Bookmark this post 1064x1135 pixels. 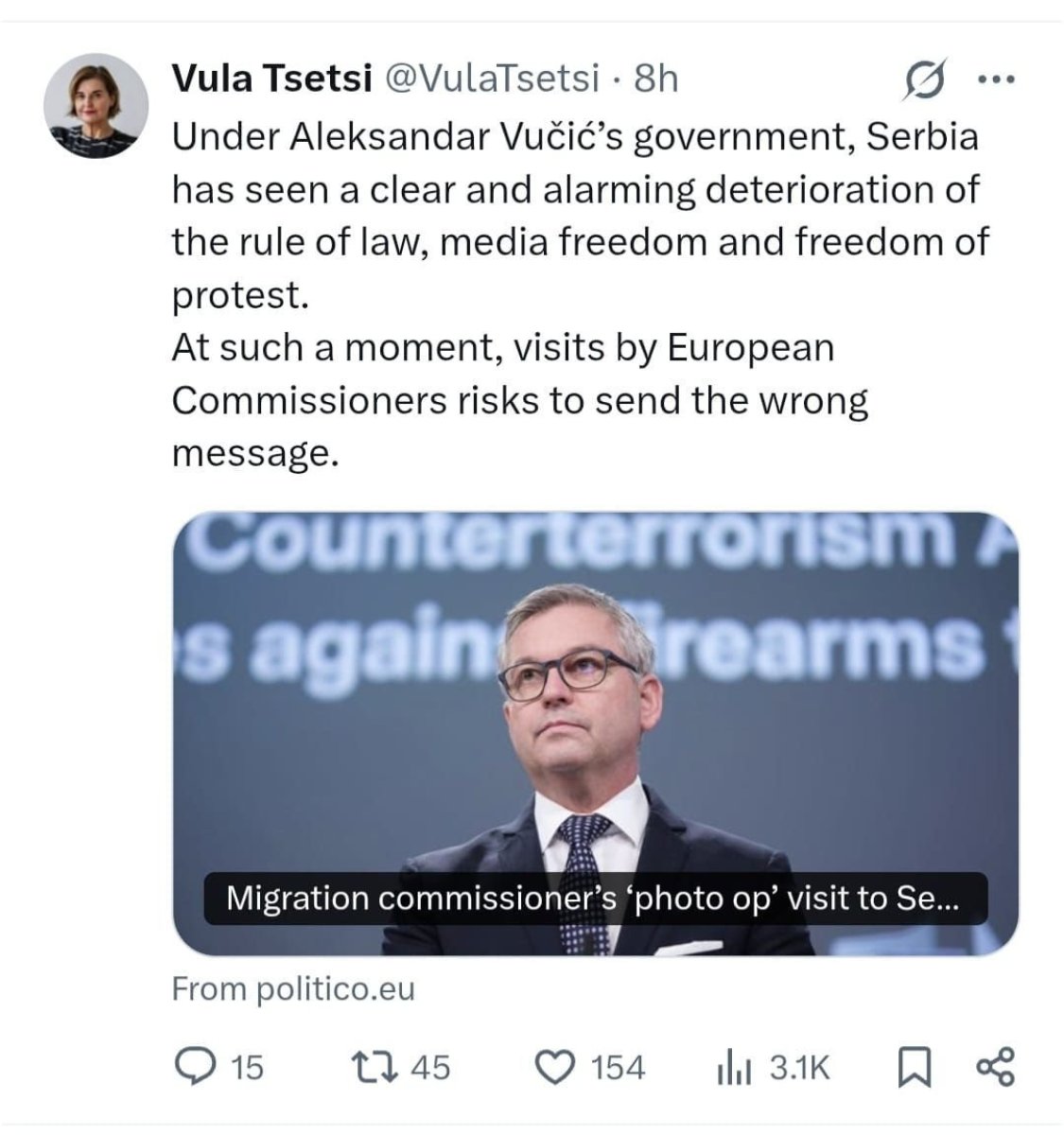pyautogui.click(x=914, y=1070)
